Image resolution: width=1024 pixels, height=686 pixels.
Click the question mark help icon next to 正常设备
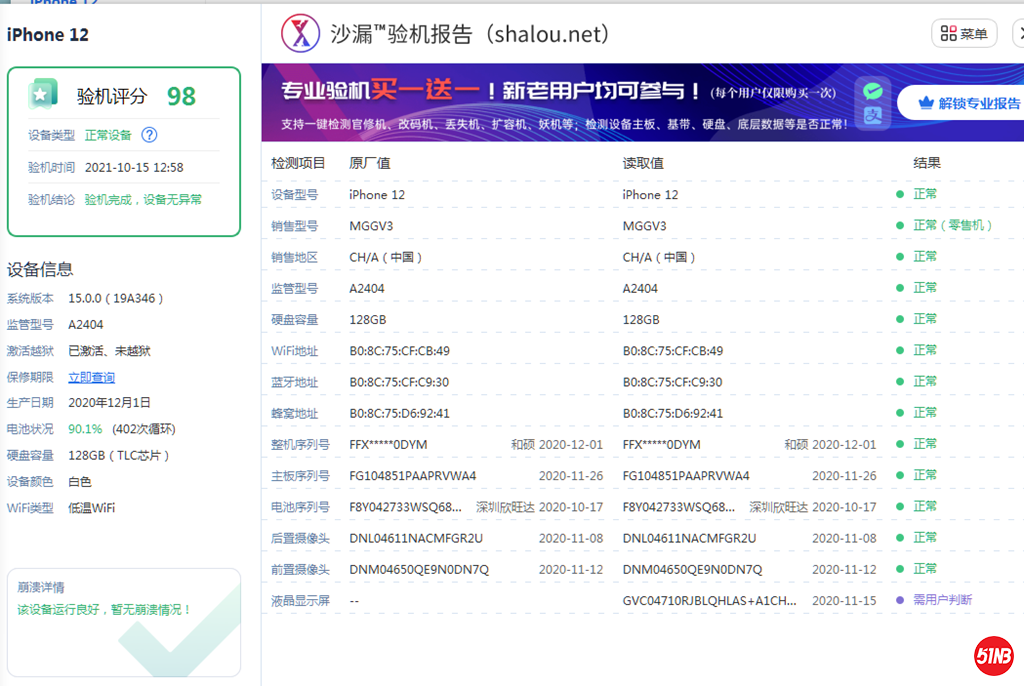150,135
